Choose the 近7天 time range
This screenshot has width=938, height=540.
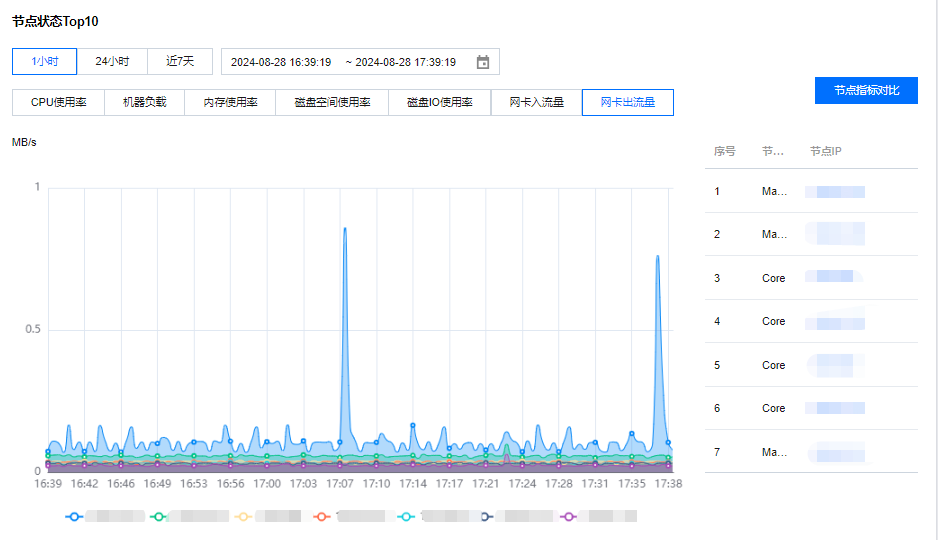[x=180, y=62]
